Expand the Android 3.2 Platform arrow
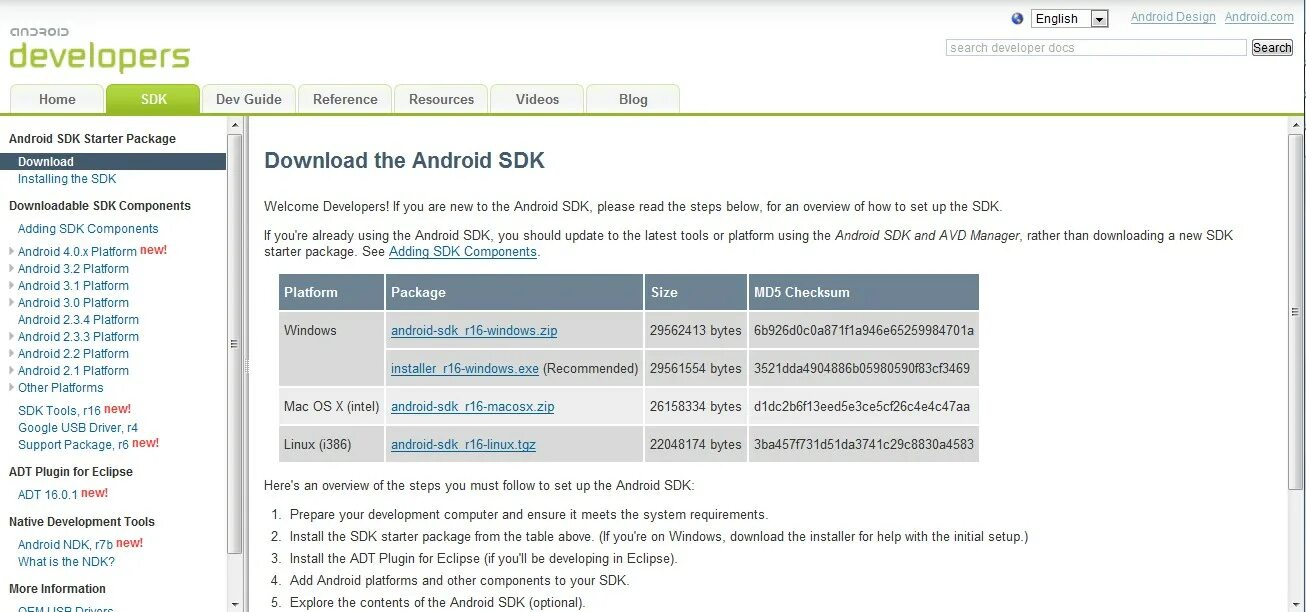The width and height of the screenshot is (1306, 612). pos(11,269)
